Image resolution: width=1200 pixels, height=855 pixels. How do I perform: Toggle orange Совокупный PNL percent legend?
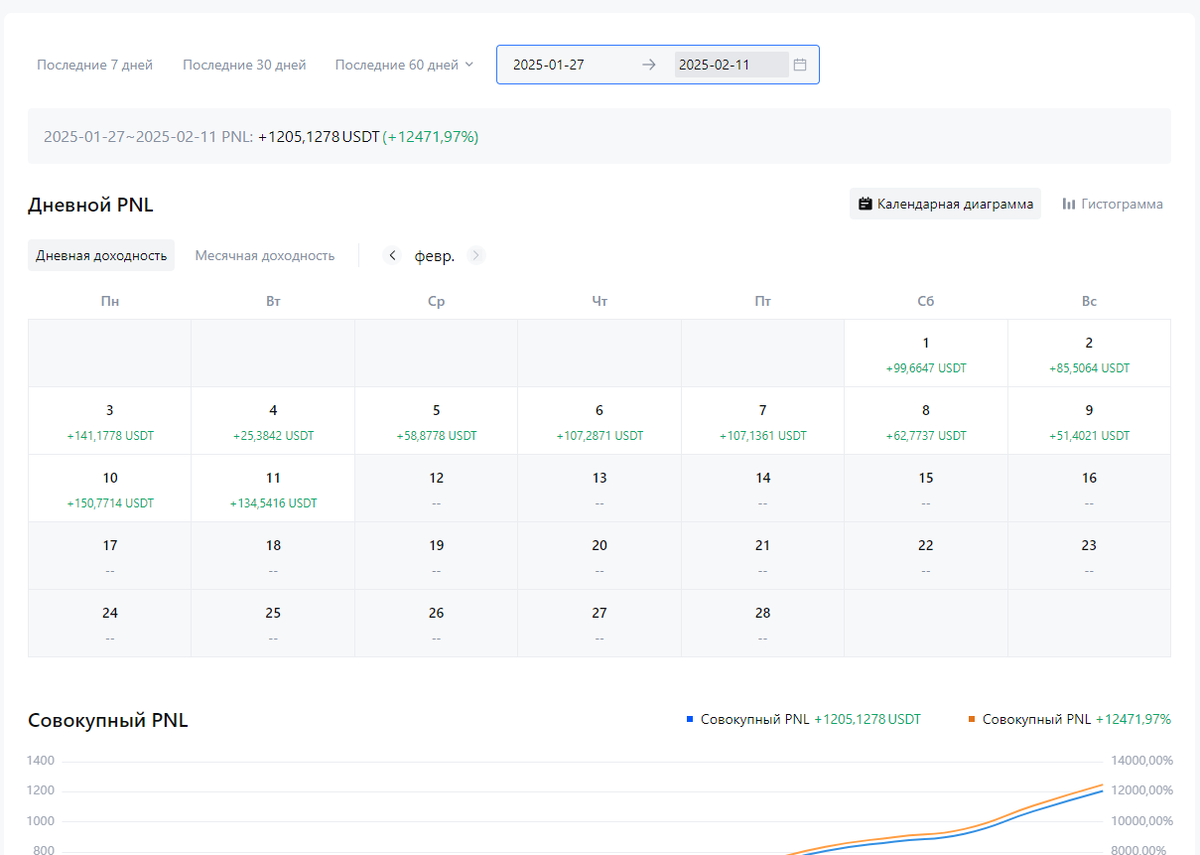coord(1069,719)
